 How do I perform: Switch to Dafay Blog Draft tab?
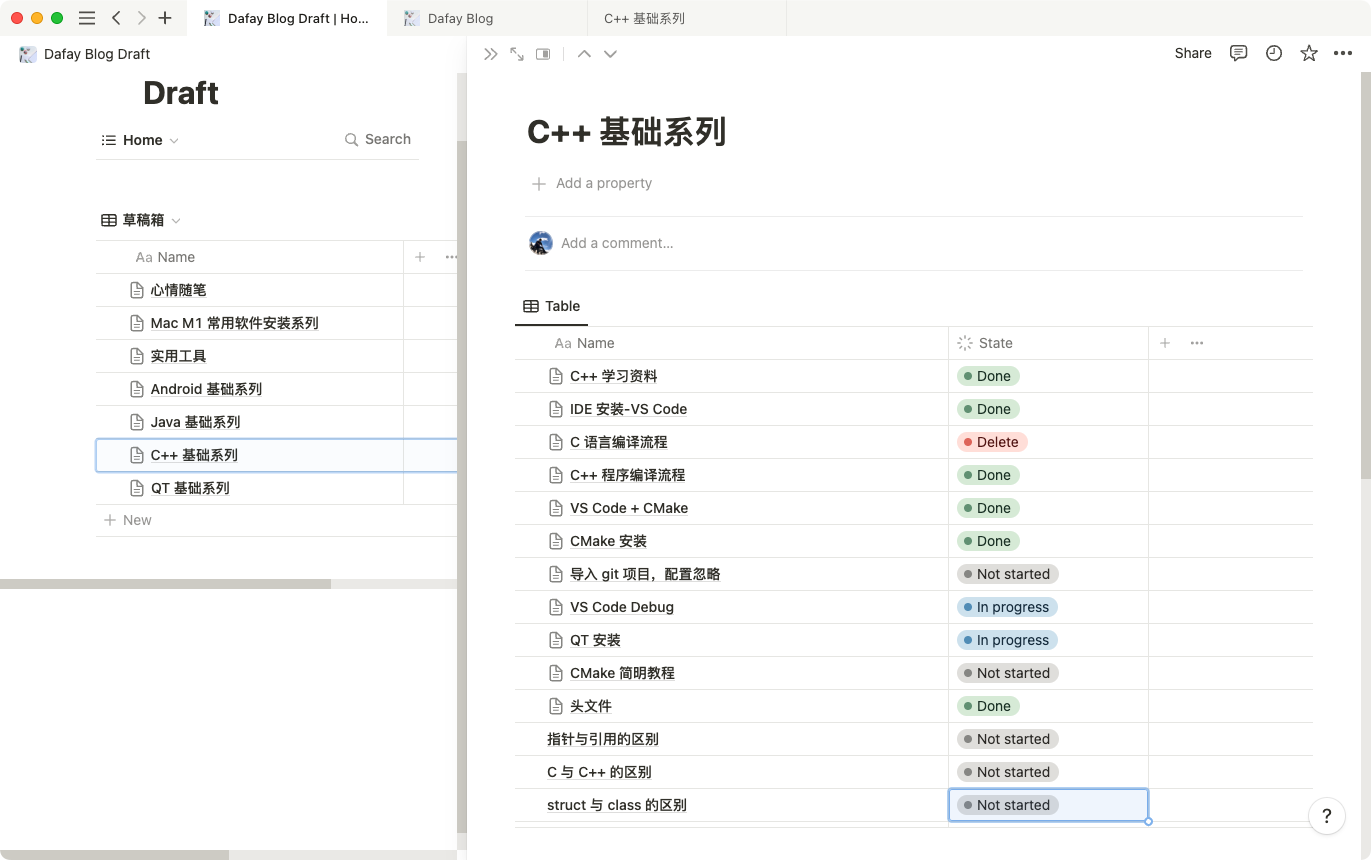(287, 18)
